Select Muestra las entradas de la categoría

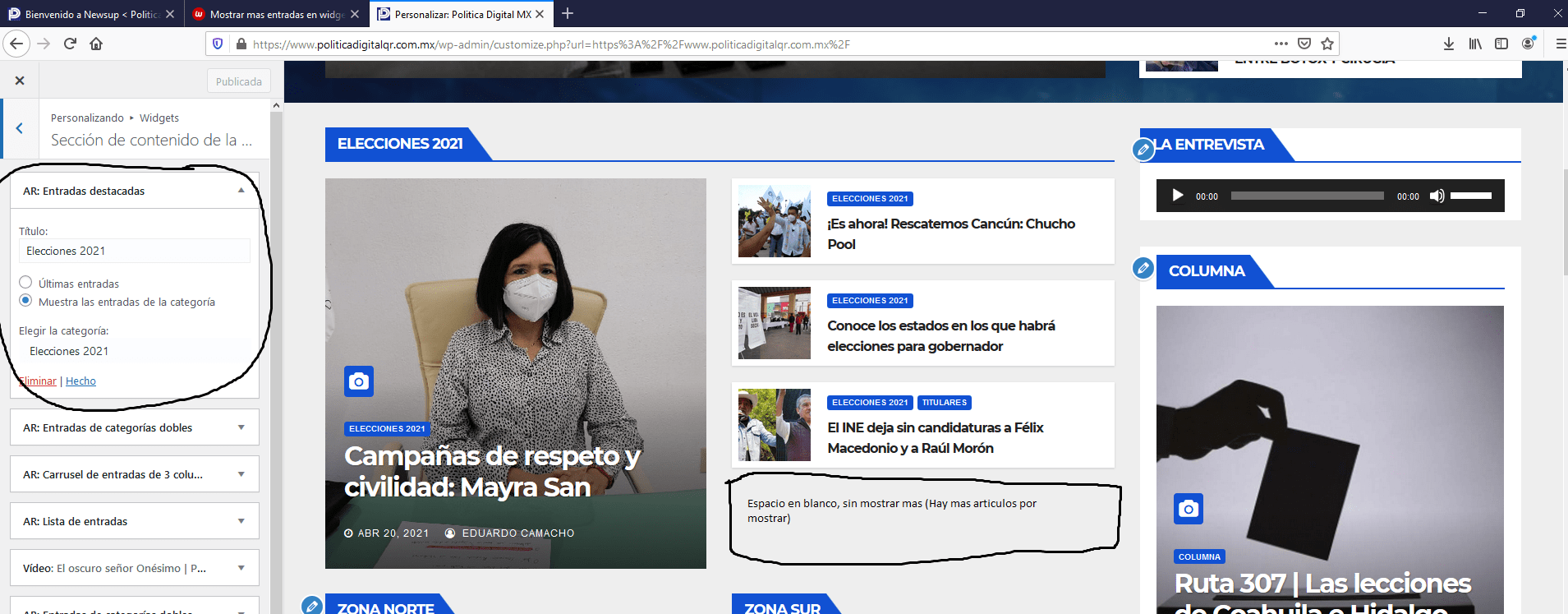pos(25,301)
